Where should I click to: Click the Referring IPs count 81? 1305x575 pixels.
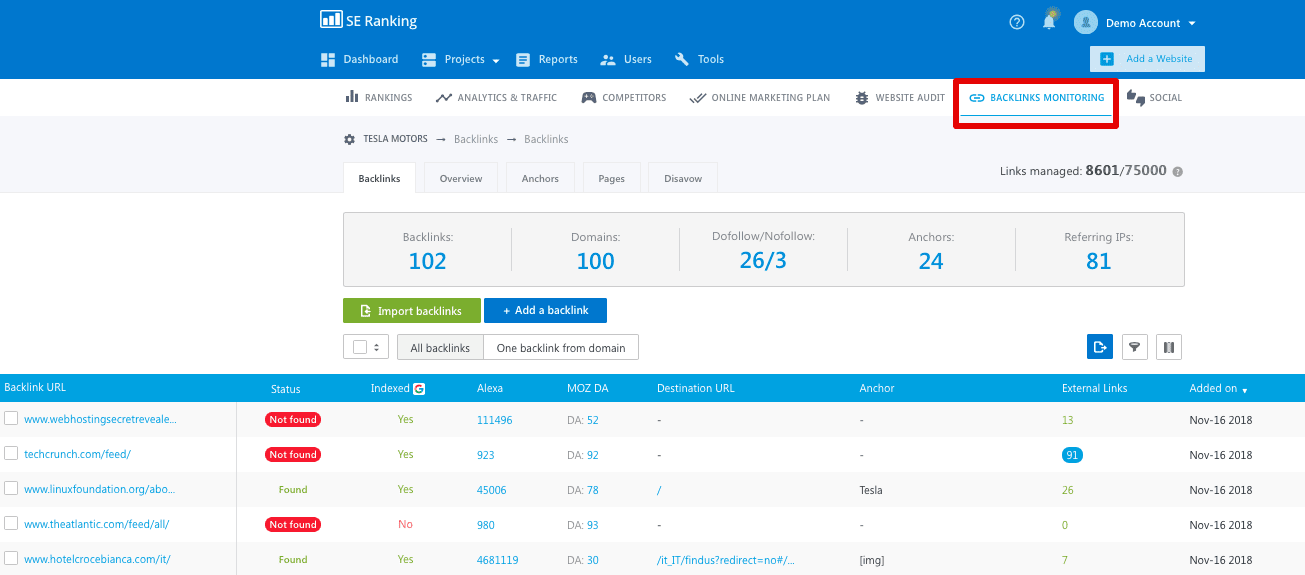[1099, 261]
